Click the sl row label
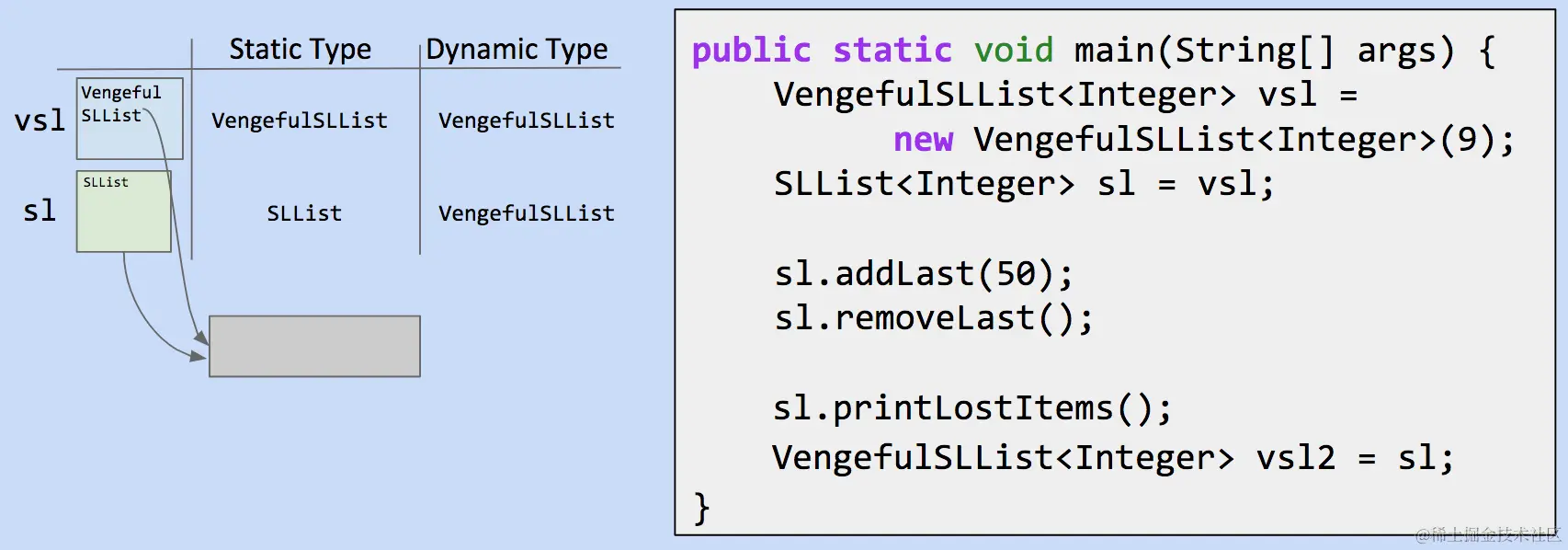The height and width of the screenshot is (550, 1568). tap(40, 211)
